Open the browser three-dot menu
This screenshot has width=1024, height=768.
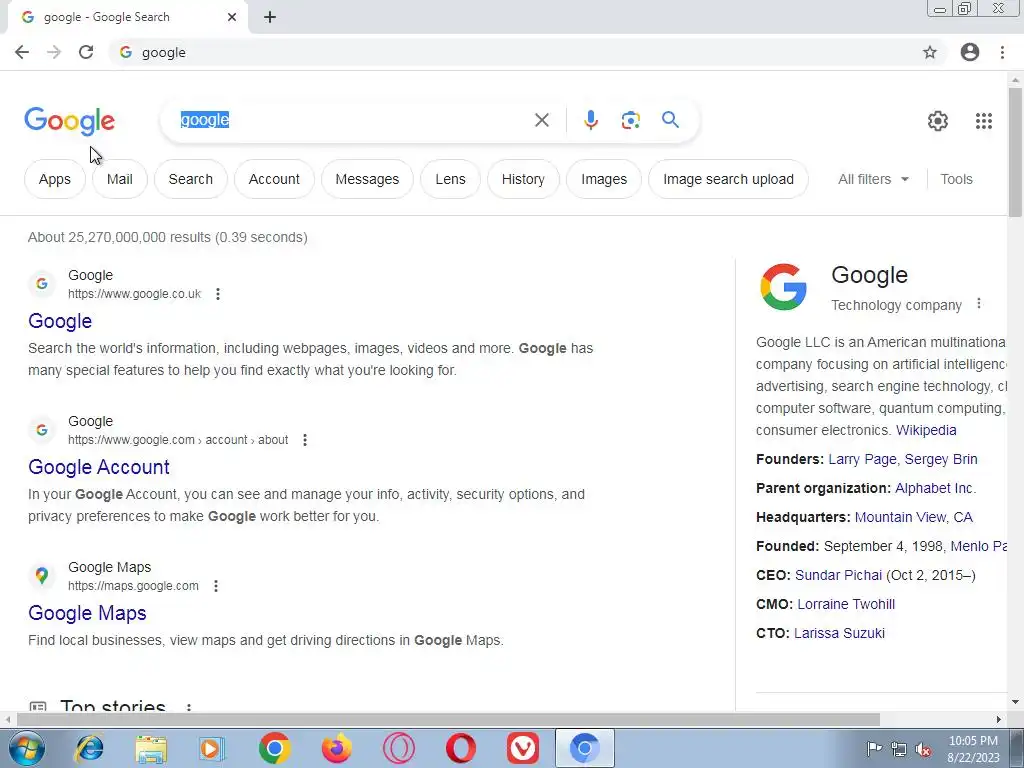(1002, 52)
